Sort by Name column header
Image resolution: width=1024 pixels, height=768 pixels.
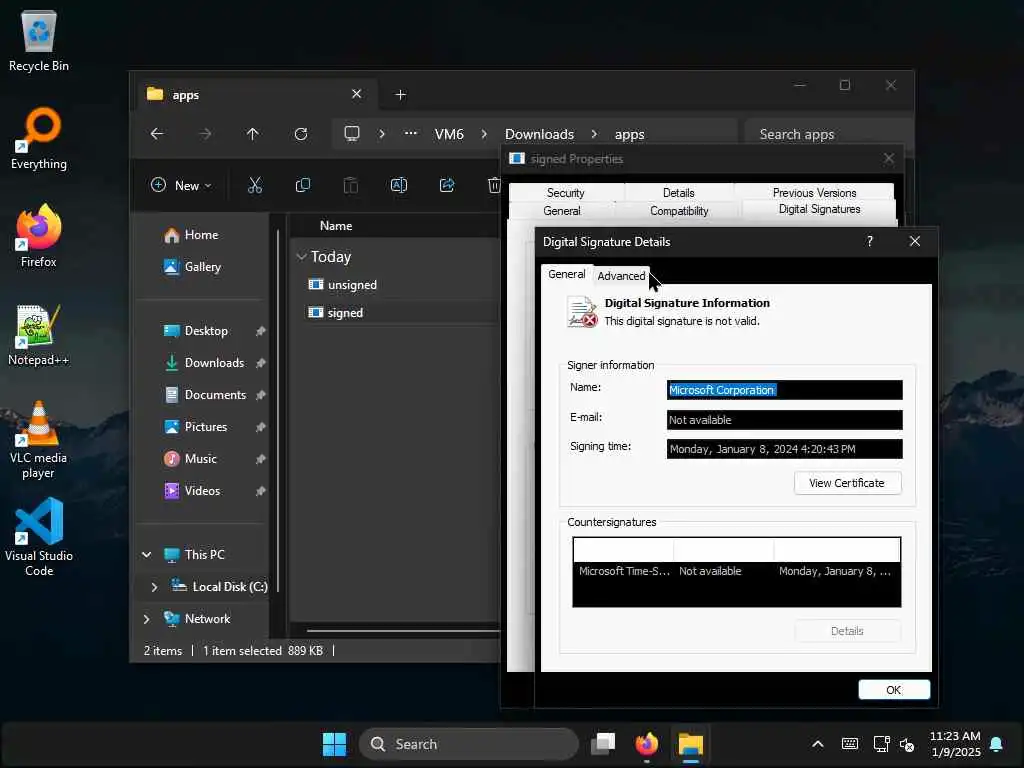[336, 226]
